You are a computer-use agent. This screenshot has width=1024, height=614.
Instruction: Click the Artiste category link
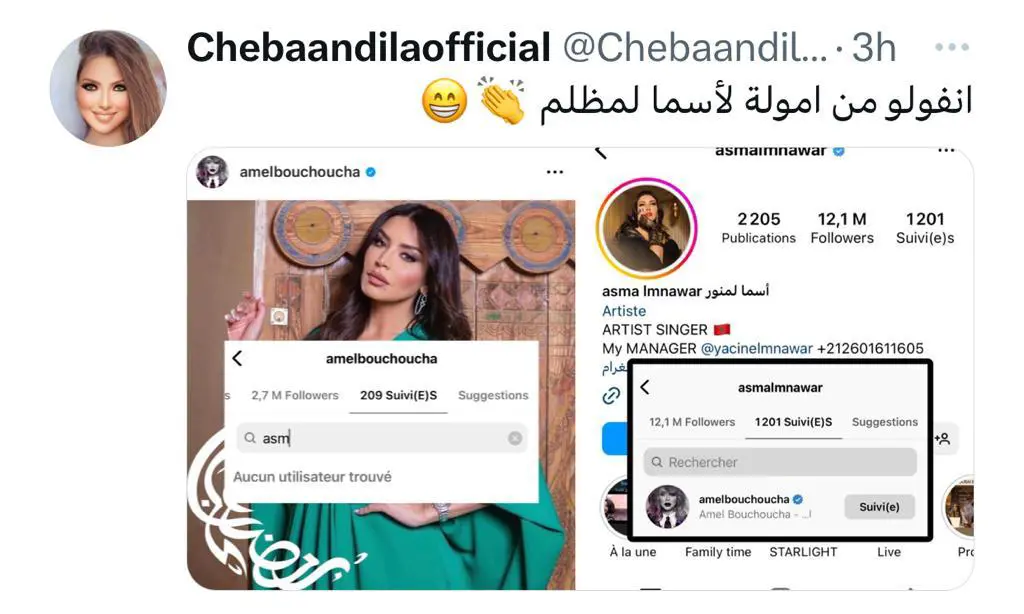[624, 311]
